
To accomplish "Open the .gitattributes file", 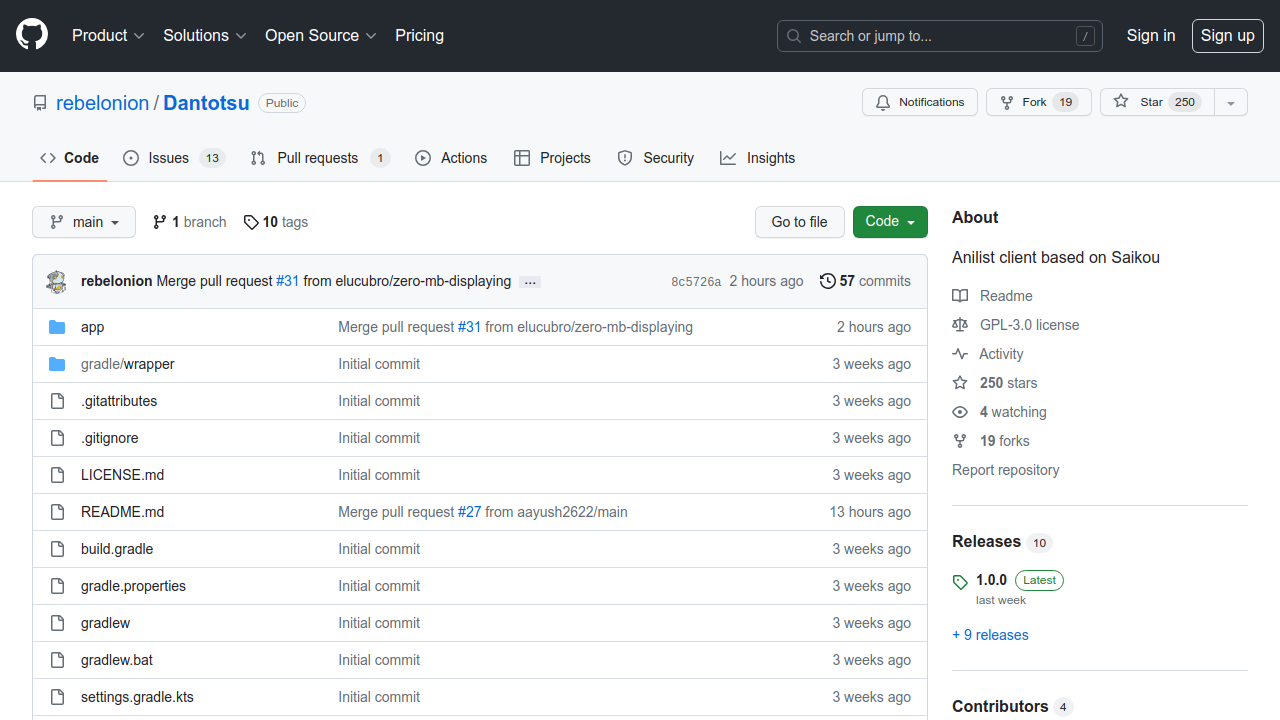I will point(119,401).
